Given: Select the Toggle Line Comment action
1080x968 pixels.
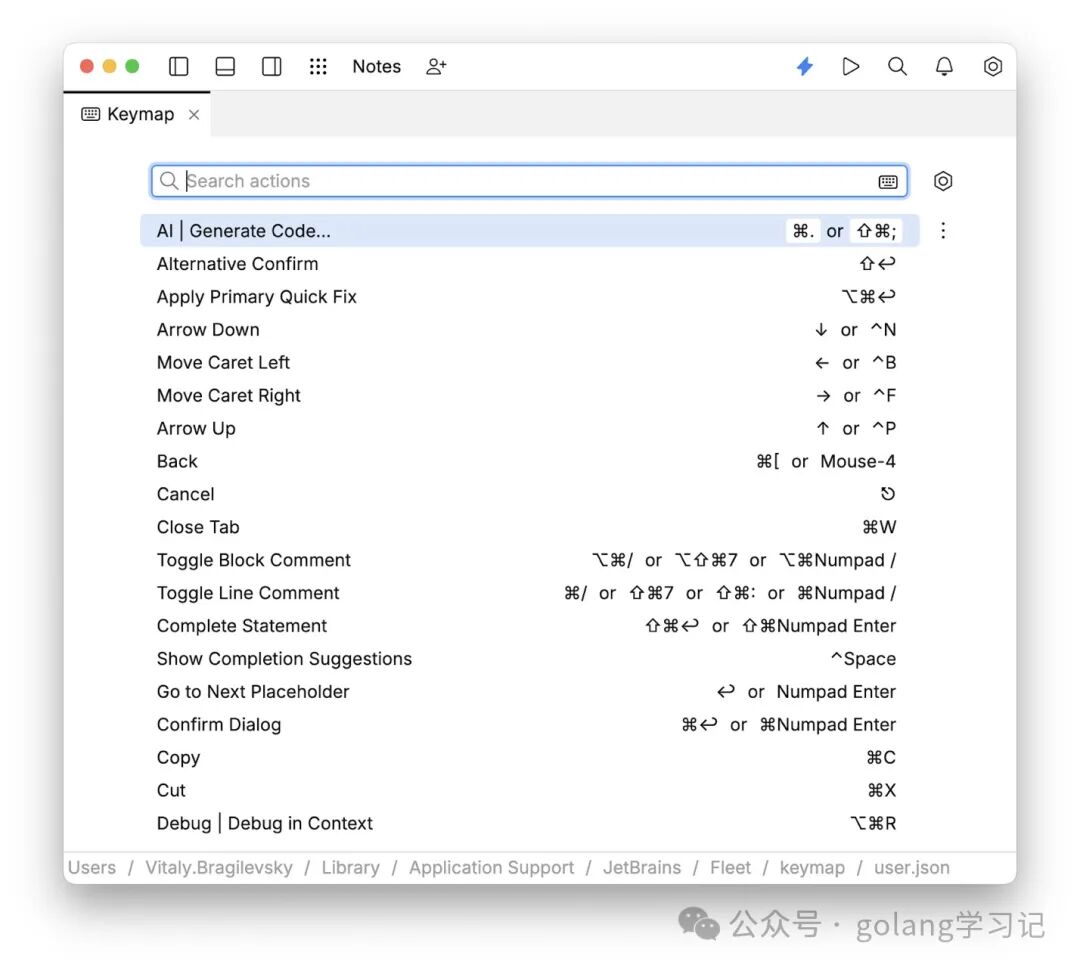Looking at the screenshot, I should [x=529, y=593].
